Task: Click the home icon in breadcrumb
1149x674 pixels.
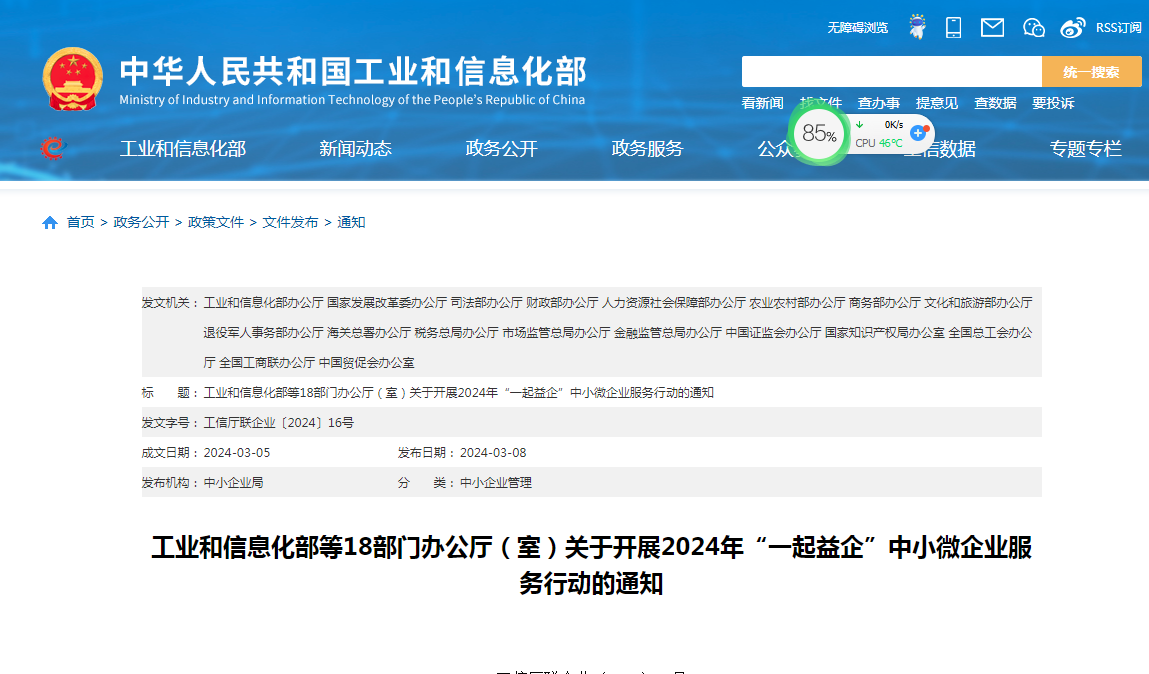Action: (x=50, y=223)
